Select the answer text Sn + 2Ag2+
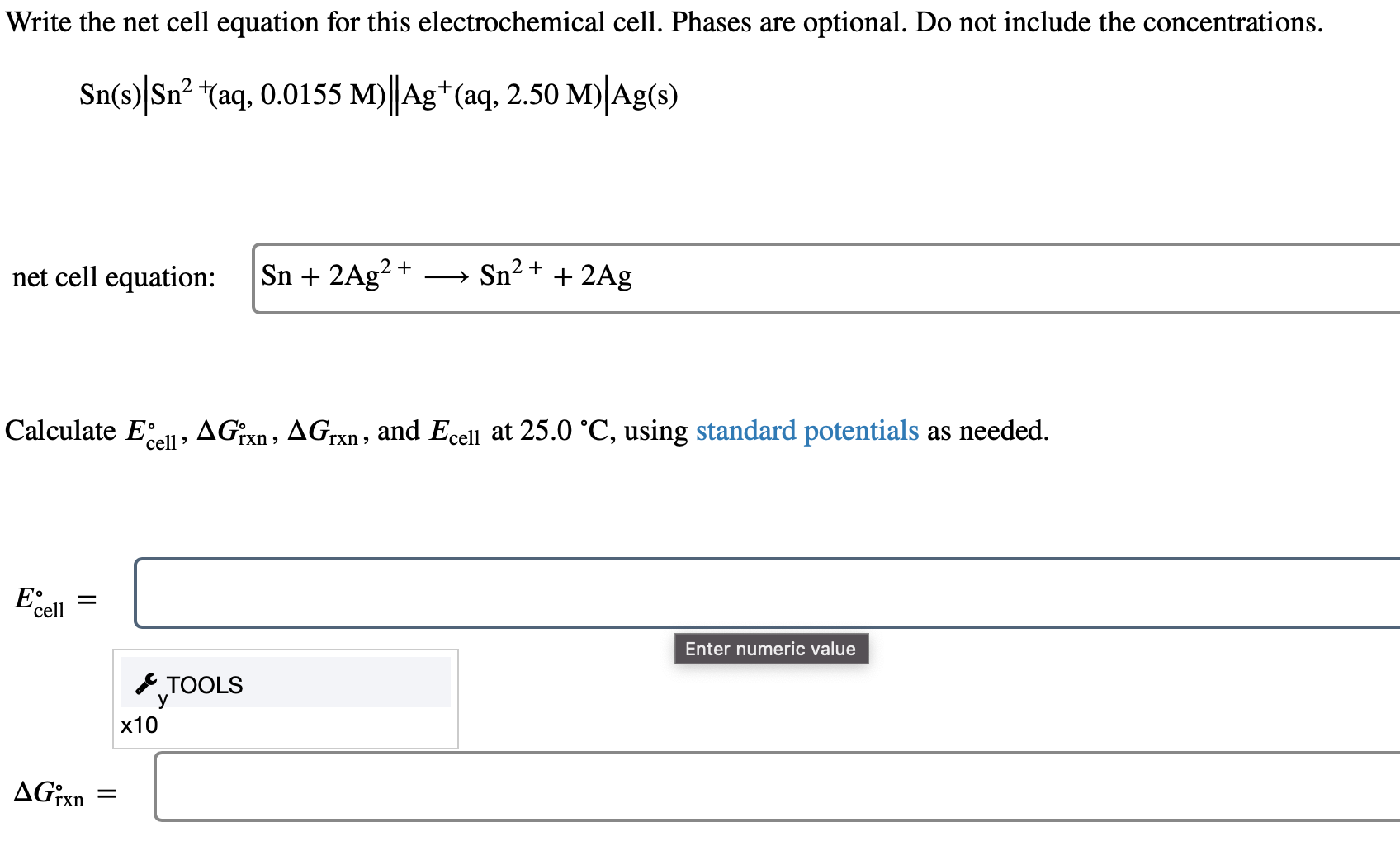Screen dimensions: 1400x860 336,275
